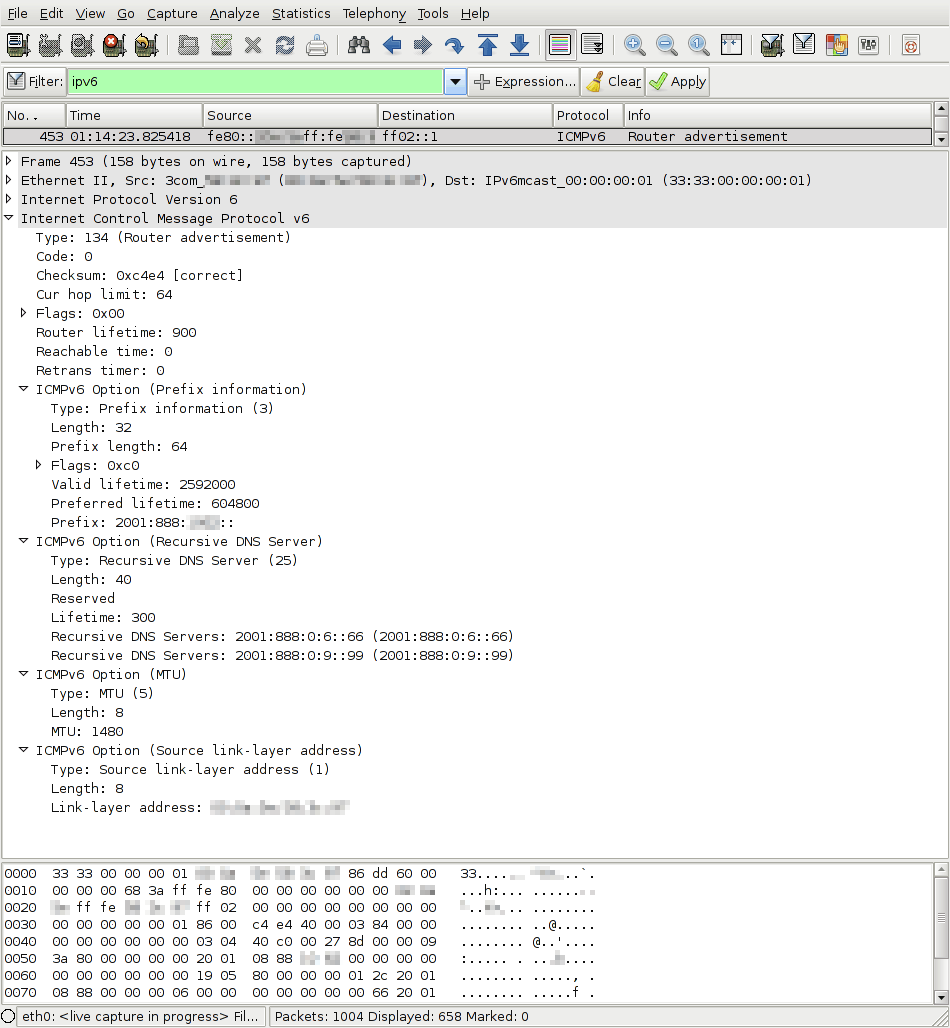
Task: Edit display filters icon
Action: [x=804, y=45]
